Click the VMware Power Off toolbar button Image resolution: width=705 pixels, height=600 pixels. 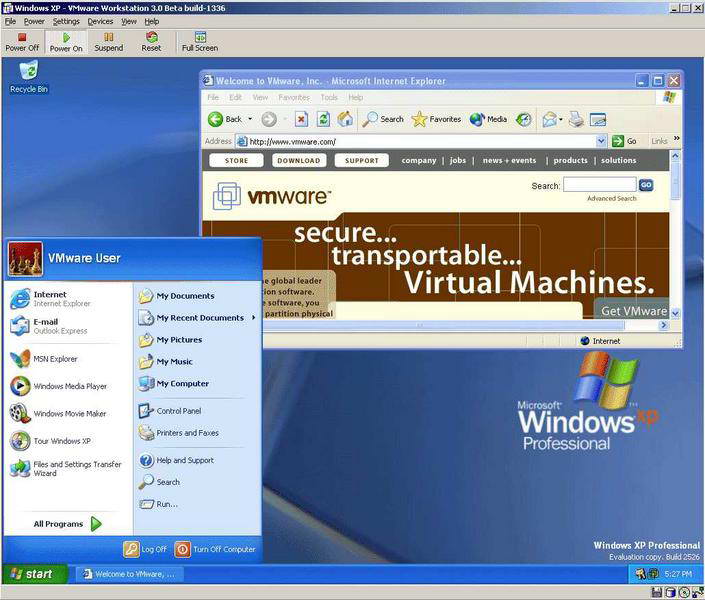tap(22, 42)
